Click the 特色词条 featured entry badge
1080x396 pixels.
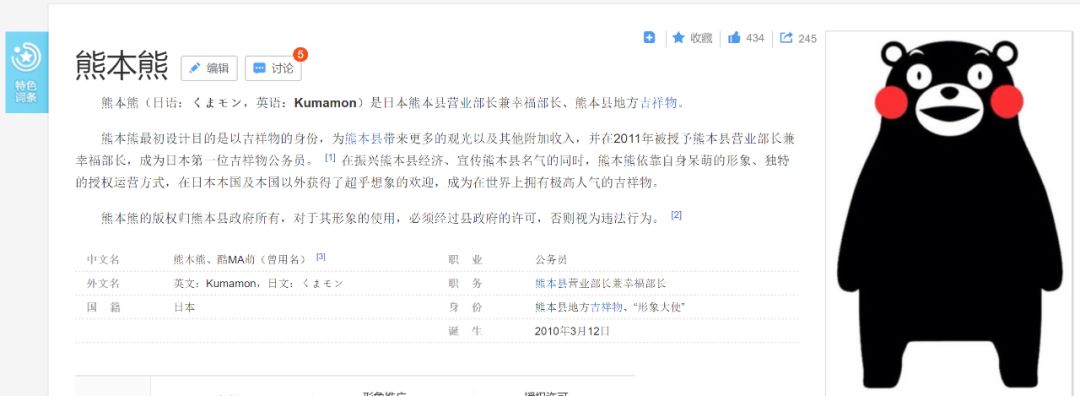tap(26, 72)
